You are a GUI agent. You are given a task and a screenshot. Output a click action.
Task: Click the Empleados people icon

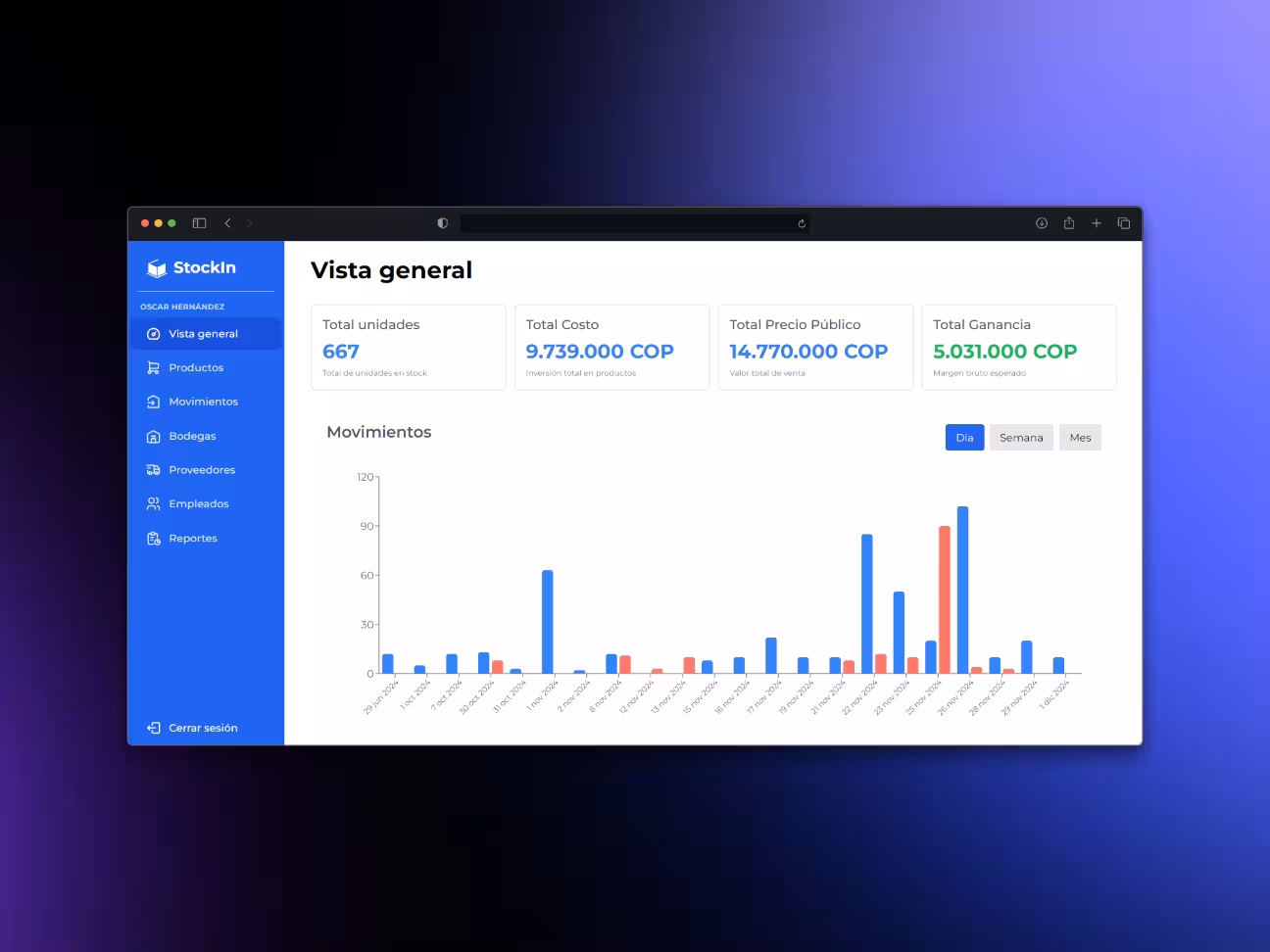point(153,504)
